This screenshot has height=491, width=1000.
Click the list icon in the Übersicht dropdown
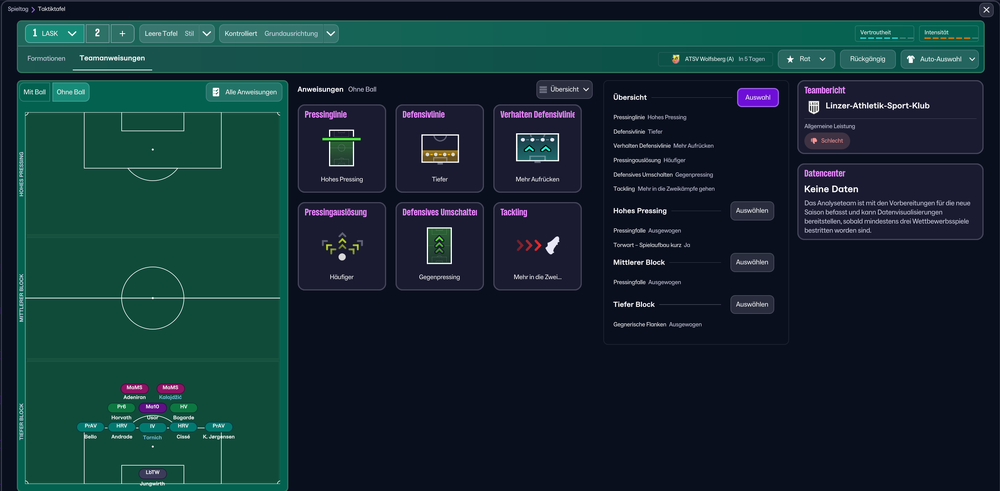[x=543, y=90]
